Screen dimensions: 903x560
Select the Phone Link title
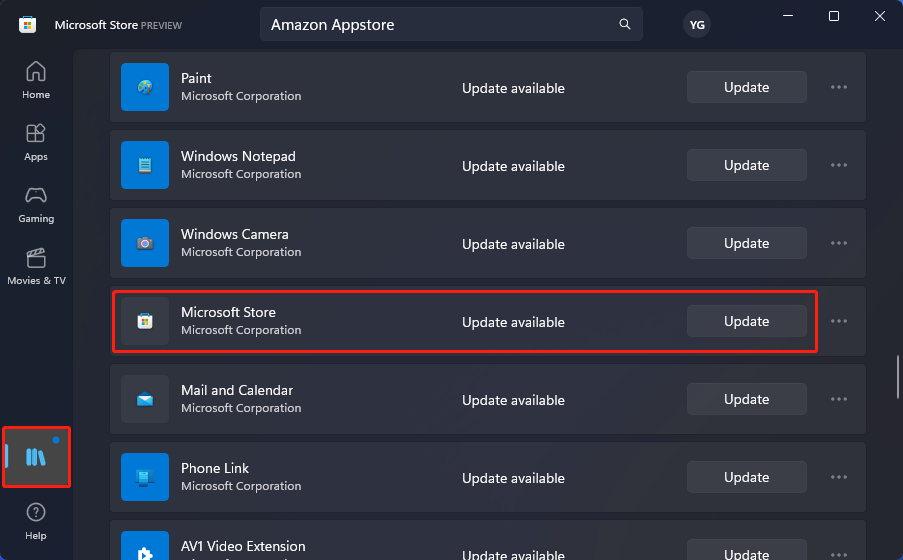(x=215, y=468)
